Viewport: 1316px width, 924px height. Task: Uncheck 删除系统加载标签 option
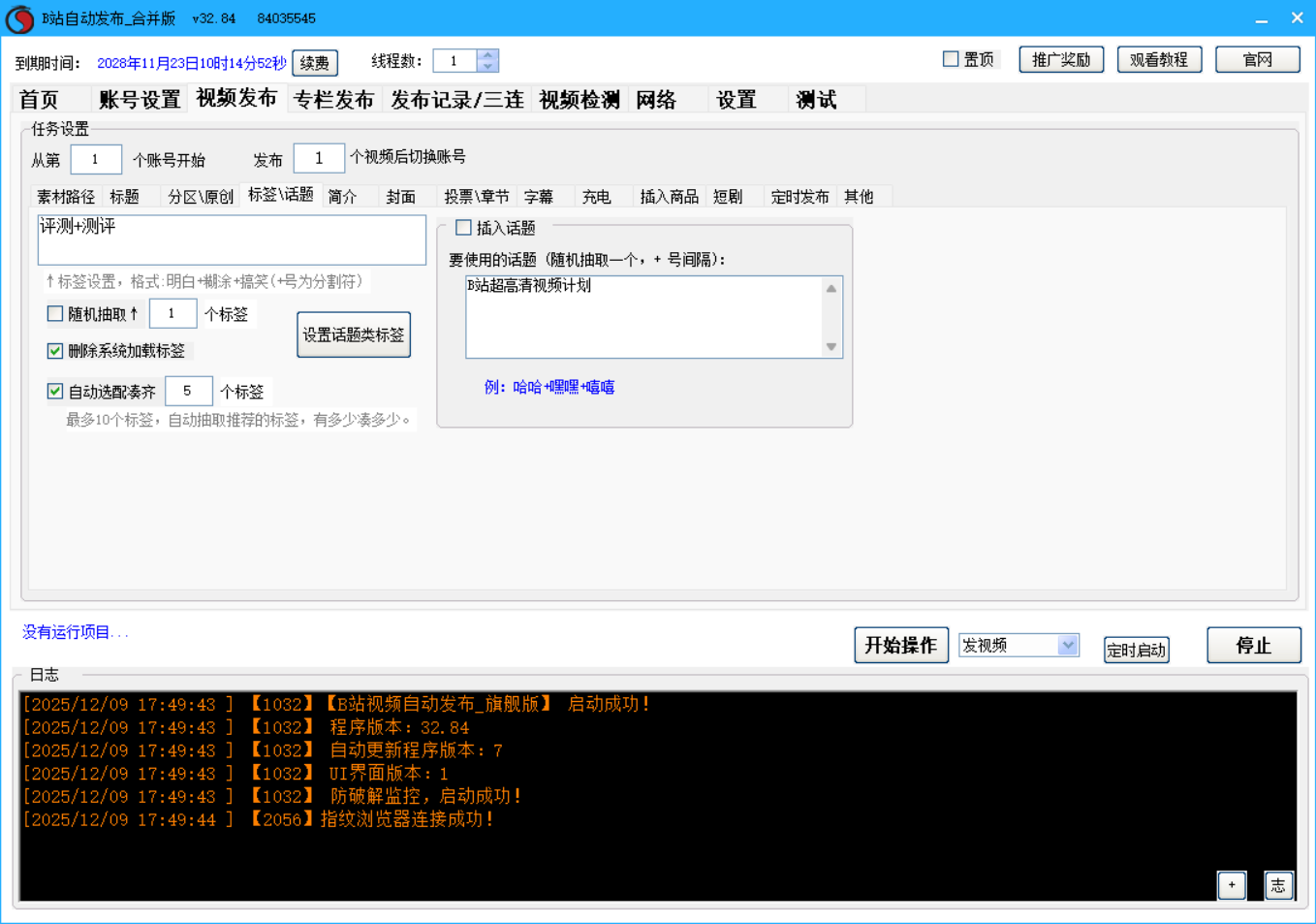coord(55,351)
